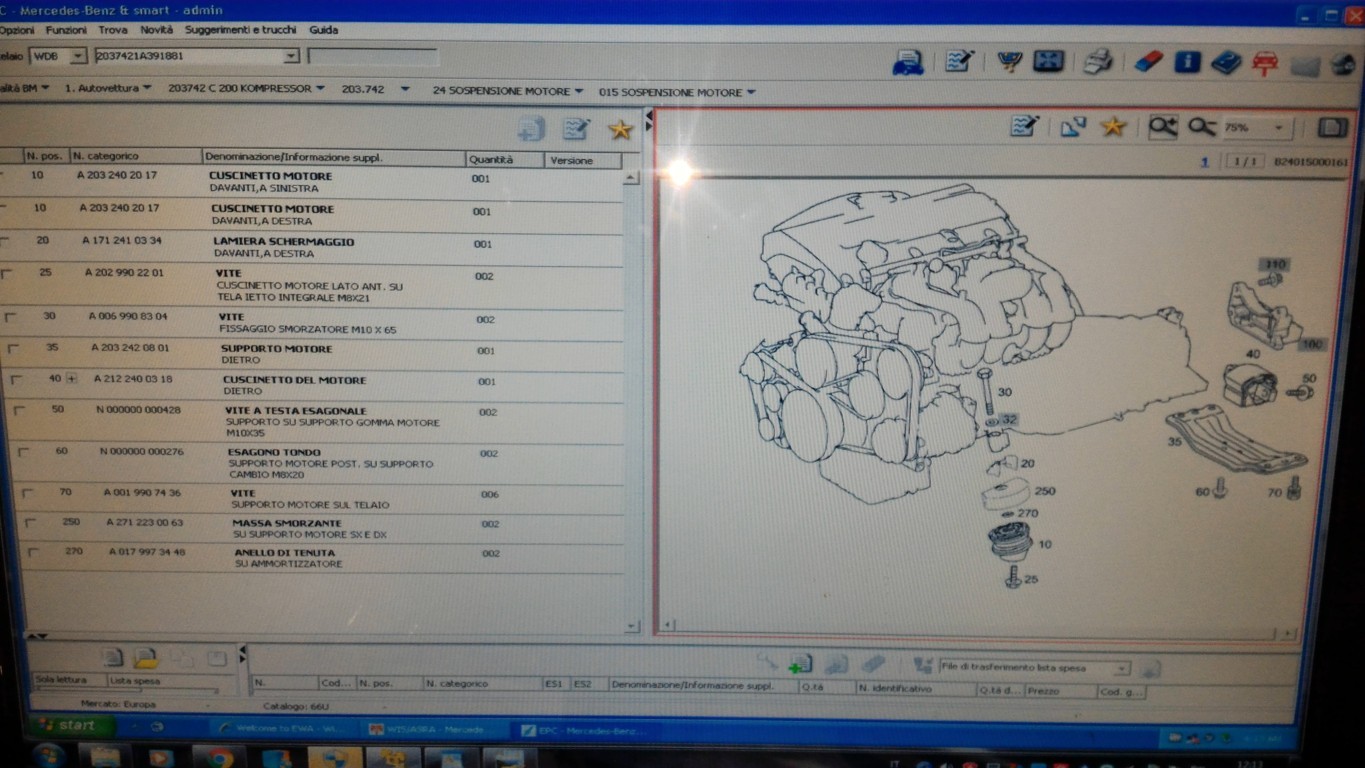
Task: Open the blue help book icon
Action: [x=1225, y=63]
